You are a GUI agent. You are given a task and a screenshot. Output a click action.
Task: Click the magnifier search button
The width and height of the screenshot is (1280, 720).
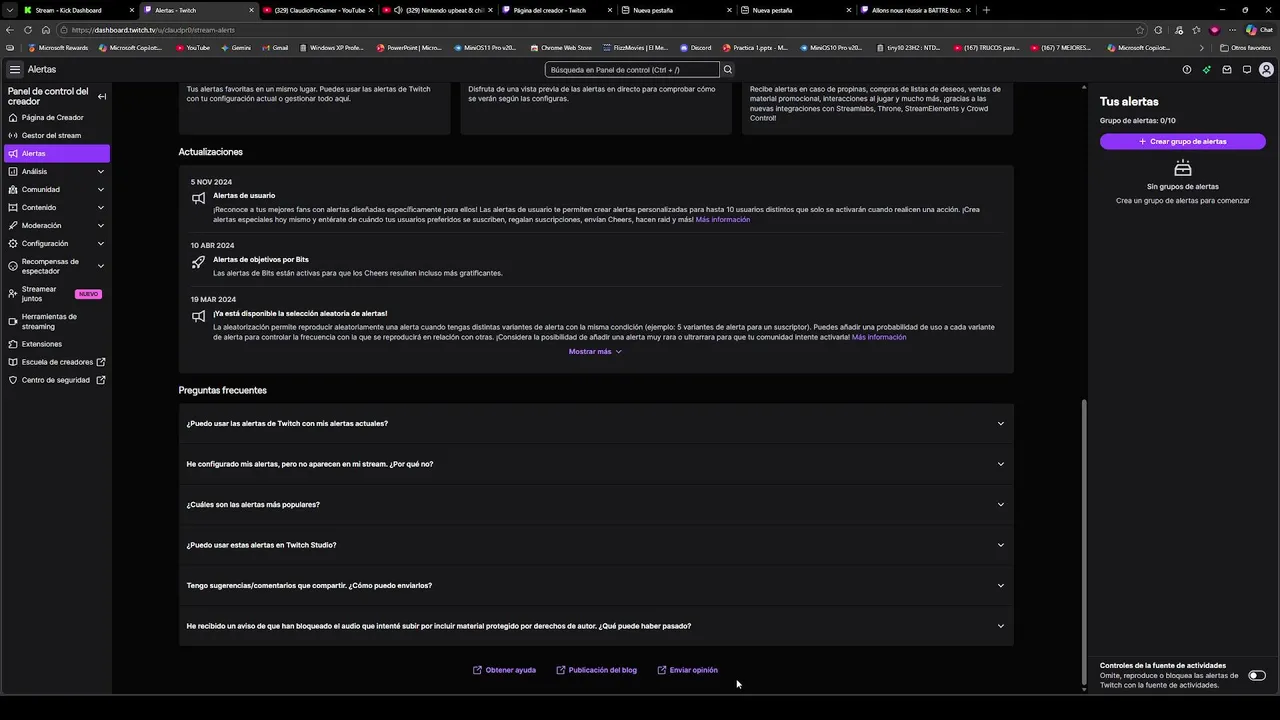728,69
